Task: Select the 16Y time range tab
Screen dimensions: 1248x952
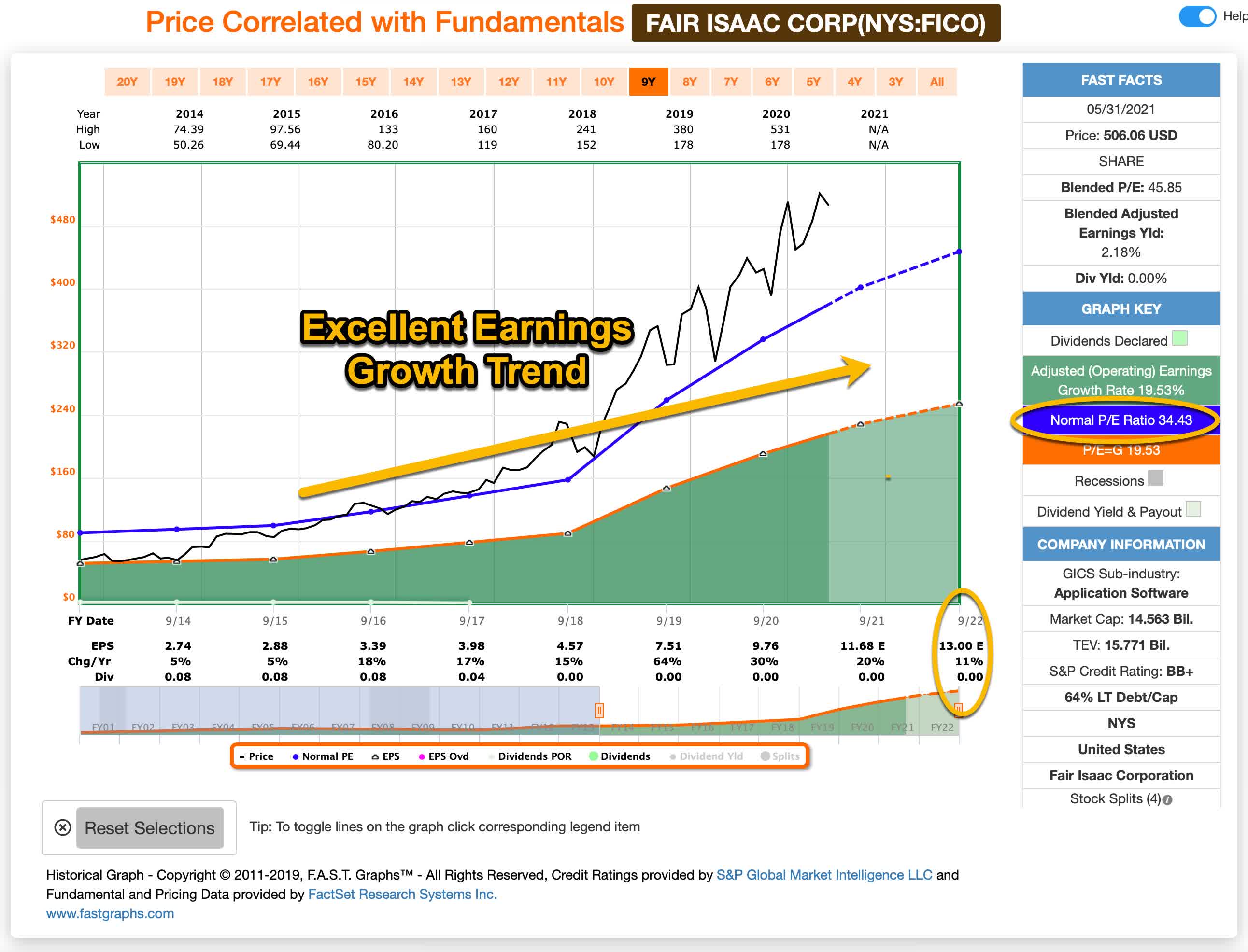Action: pyautogui.click(x=317, y=82)
